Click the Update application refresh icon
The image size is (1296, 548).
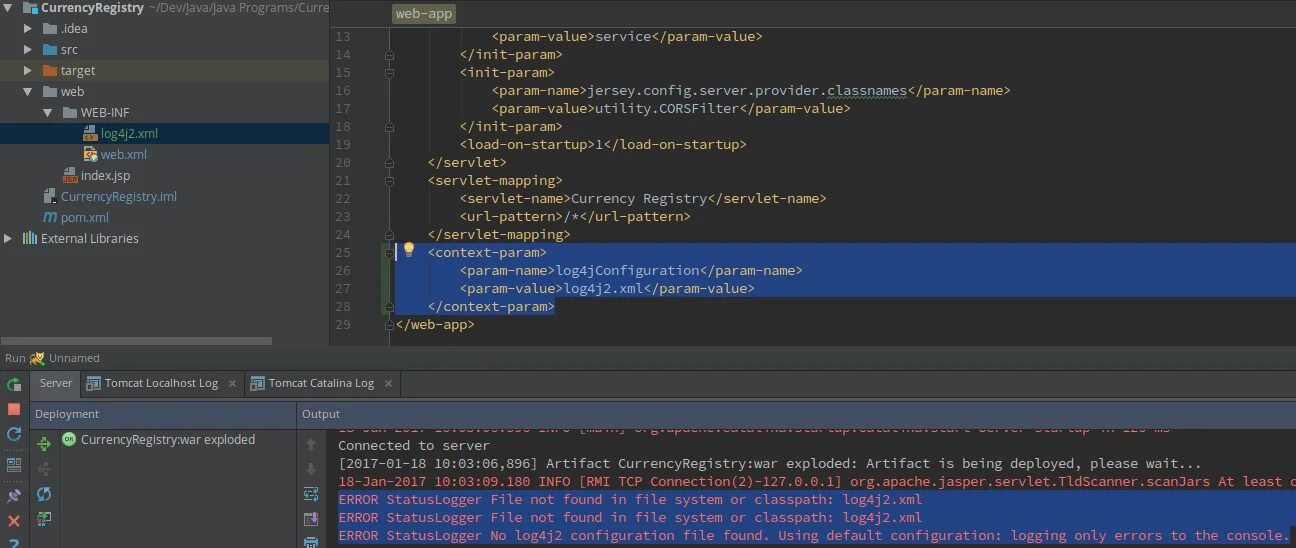[14, 434]
